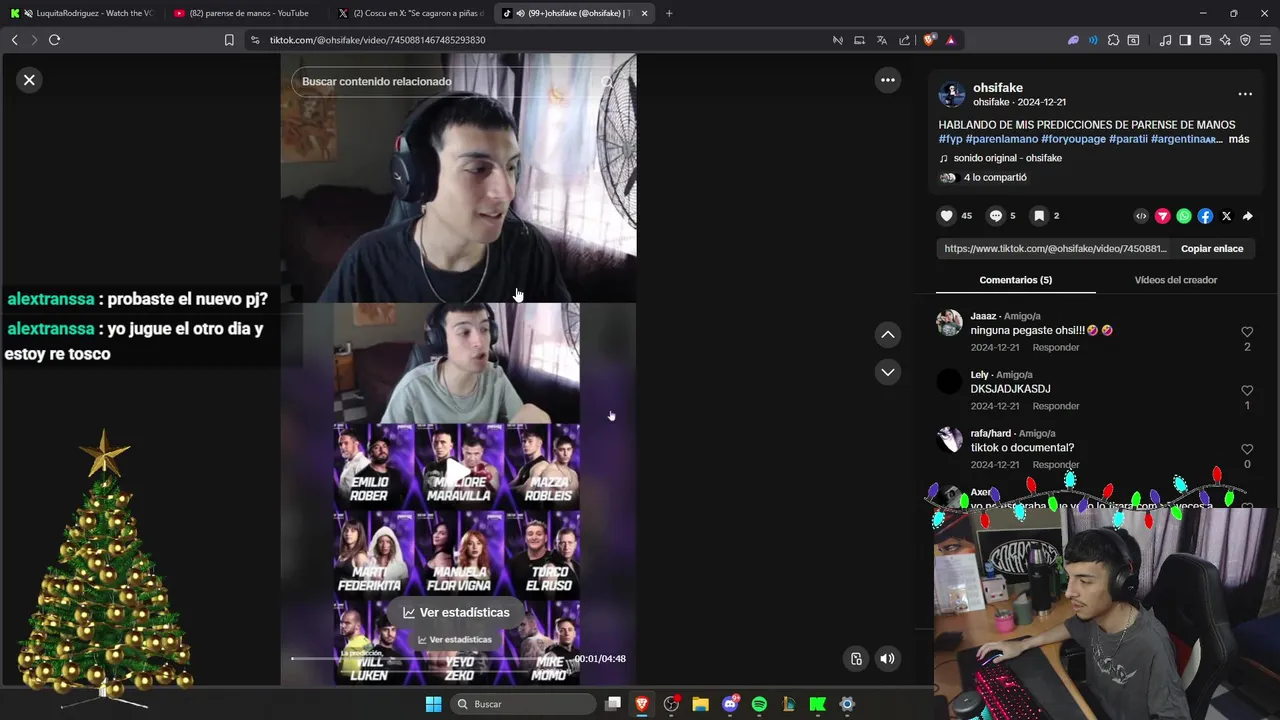The image size is (1280, 720).
Task: Like Jaaaz's comment with its heart
Action: point(1247,332)
